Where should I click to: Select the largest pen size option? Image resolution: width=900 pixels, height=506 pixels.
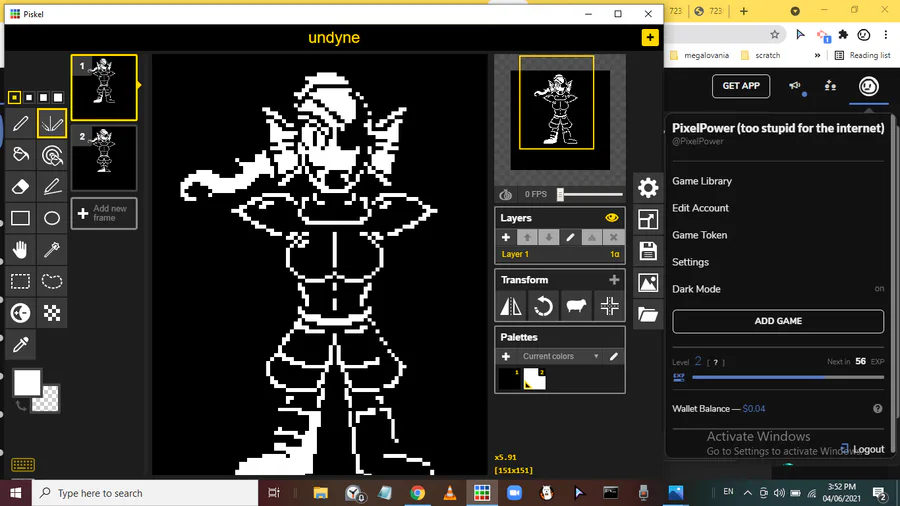click(x=58, y=98)
